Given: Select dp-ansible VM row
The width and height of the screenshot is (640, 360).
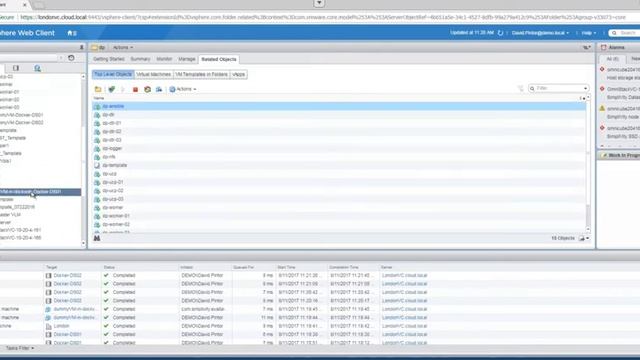Looking at the screenshot, I should click(339, 106).
